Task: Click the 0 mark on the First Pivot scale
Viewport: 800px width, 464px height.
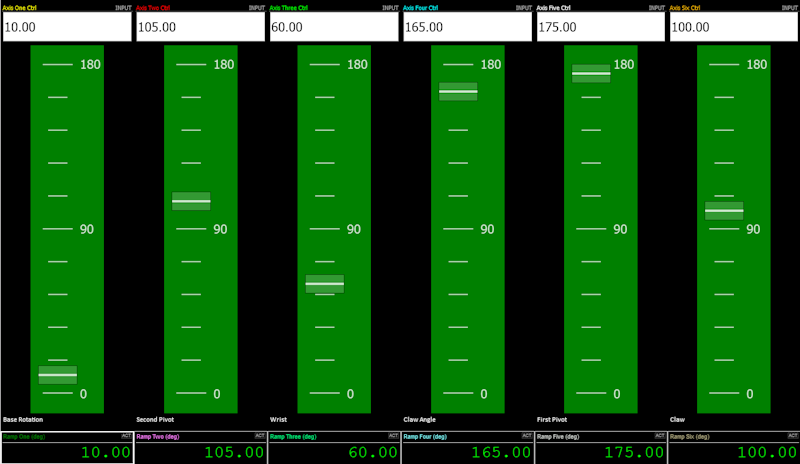Action: (617, 394)
